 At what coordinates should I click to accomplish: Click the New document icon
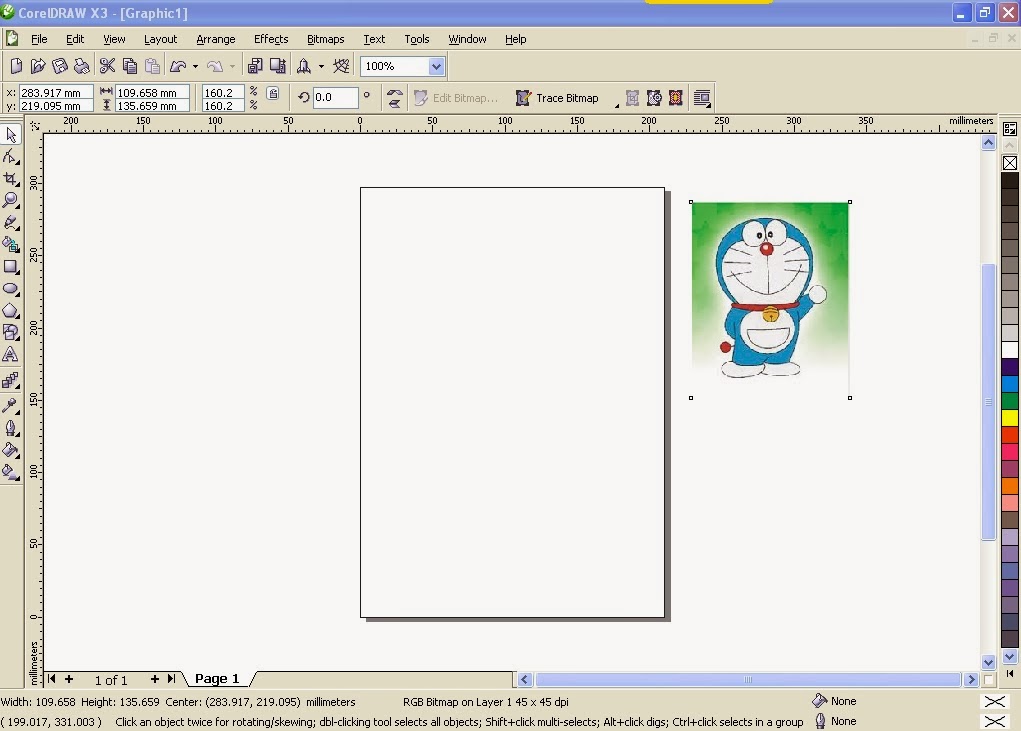(x=16, y=66)
